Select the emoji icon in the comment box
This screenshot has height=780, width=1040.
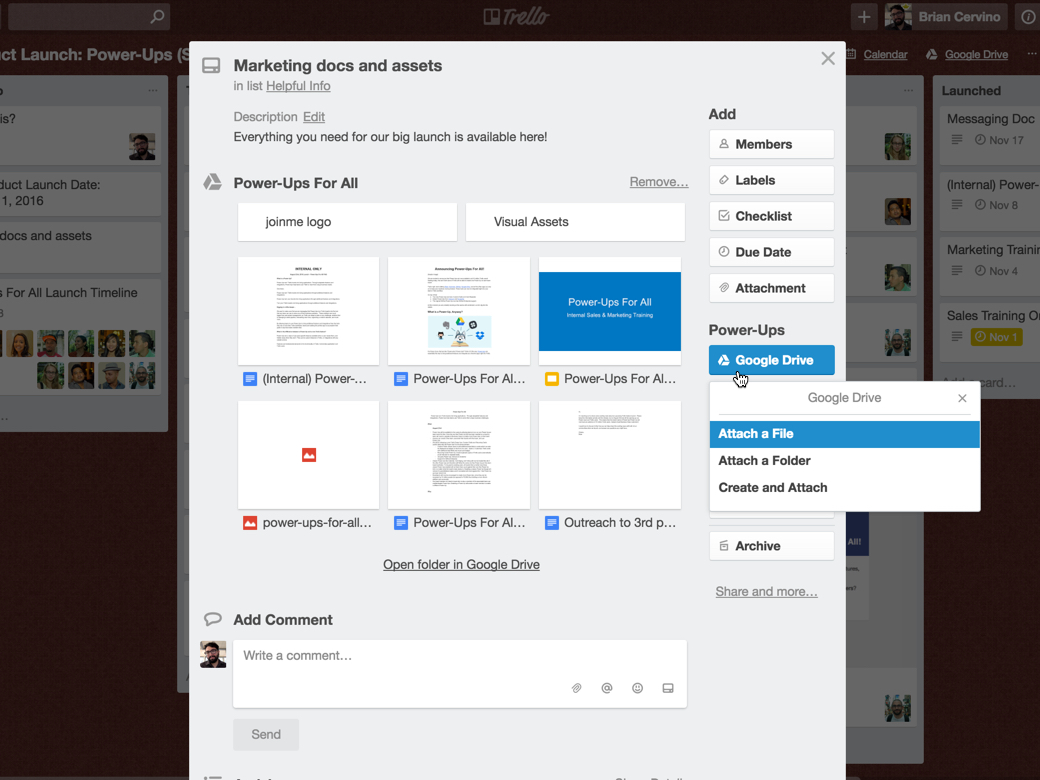tap(637, 688)
